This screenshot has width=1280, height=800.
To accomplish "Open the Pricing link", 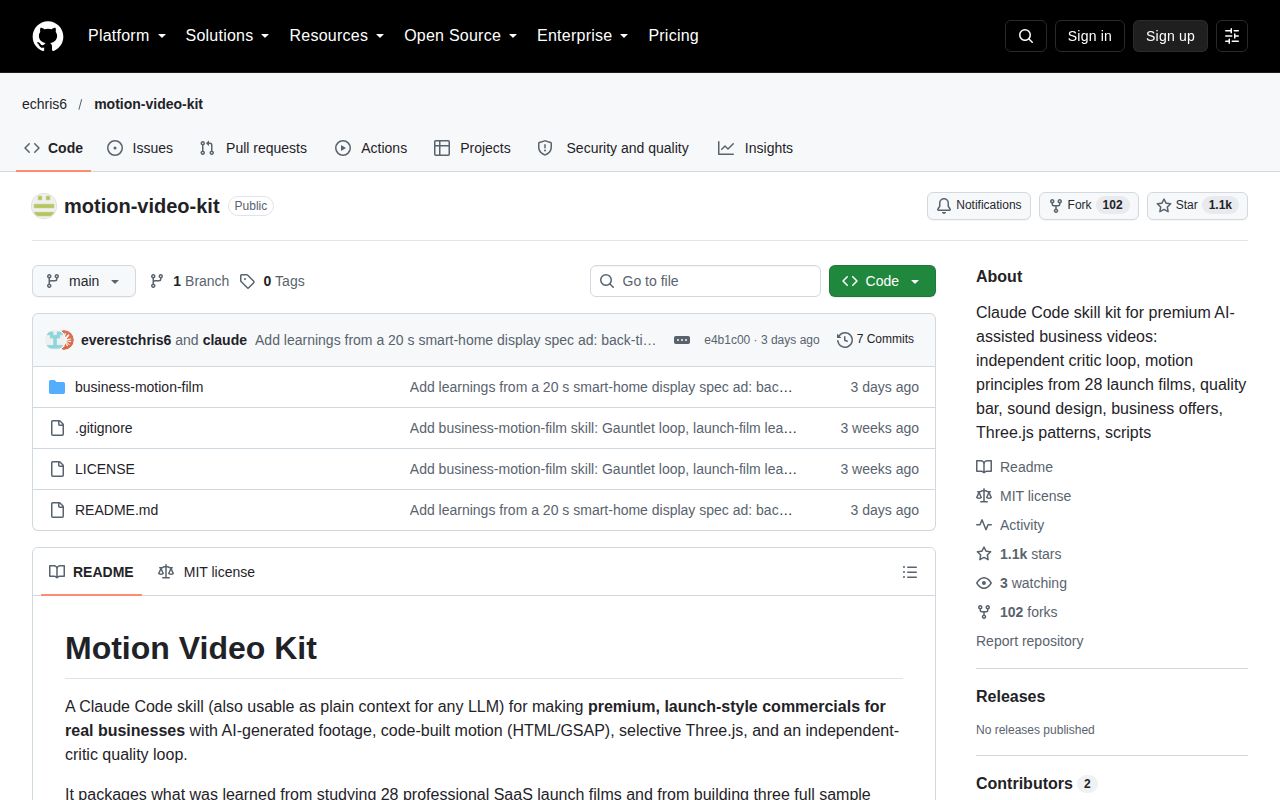I will (x=673, y=36).
